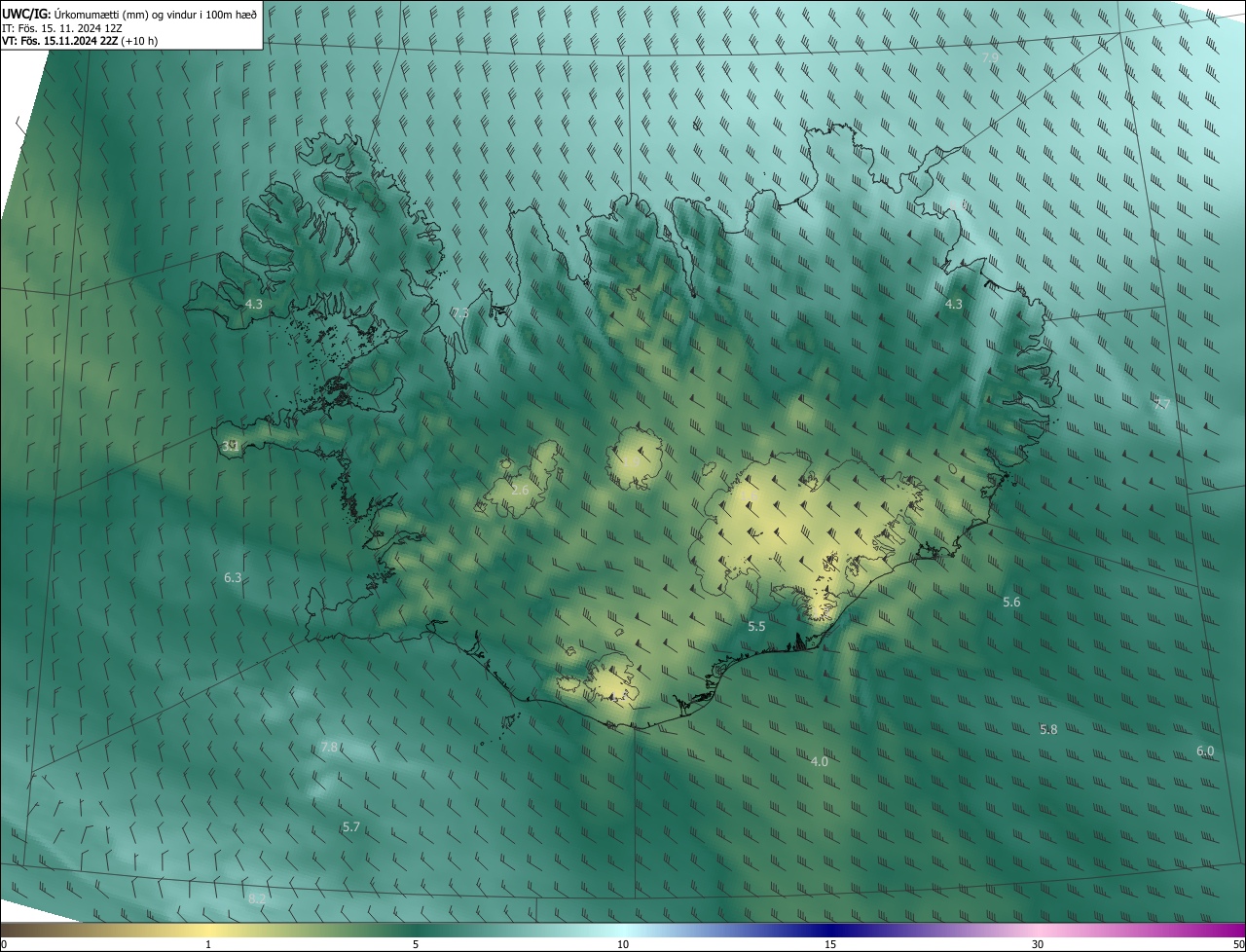This screenshot has width=1246, height=952.
Task: Click the 5 tick on the colour scale
Action: [416, 945]
